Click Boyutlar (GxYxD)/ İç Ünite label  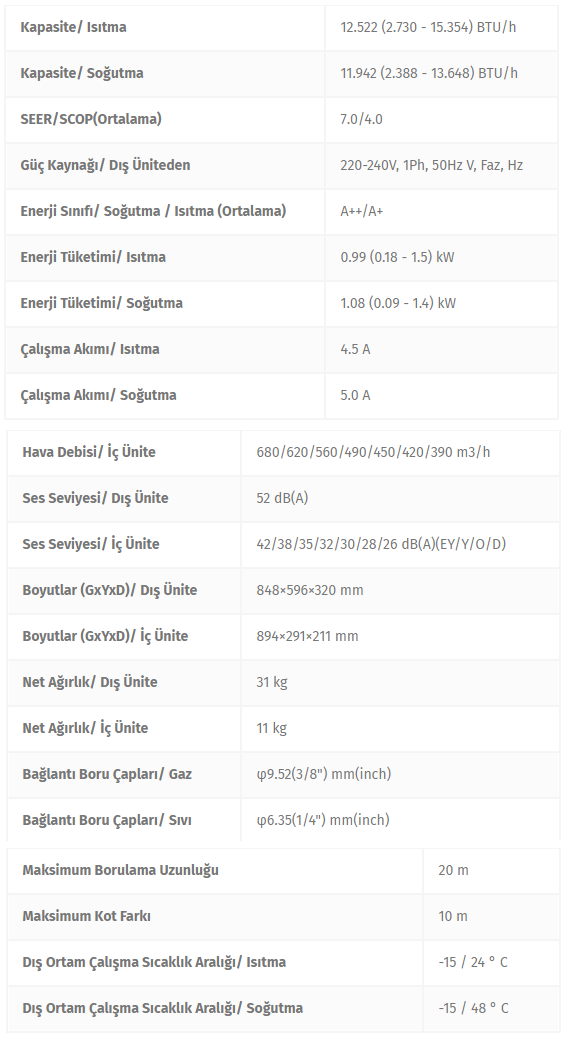pos(105,636)
